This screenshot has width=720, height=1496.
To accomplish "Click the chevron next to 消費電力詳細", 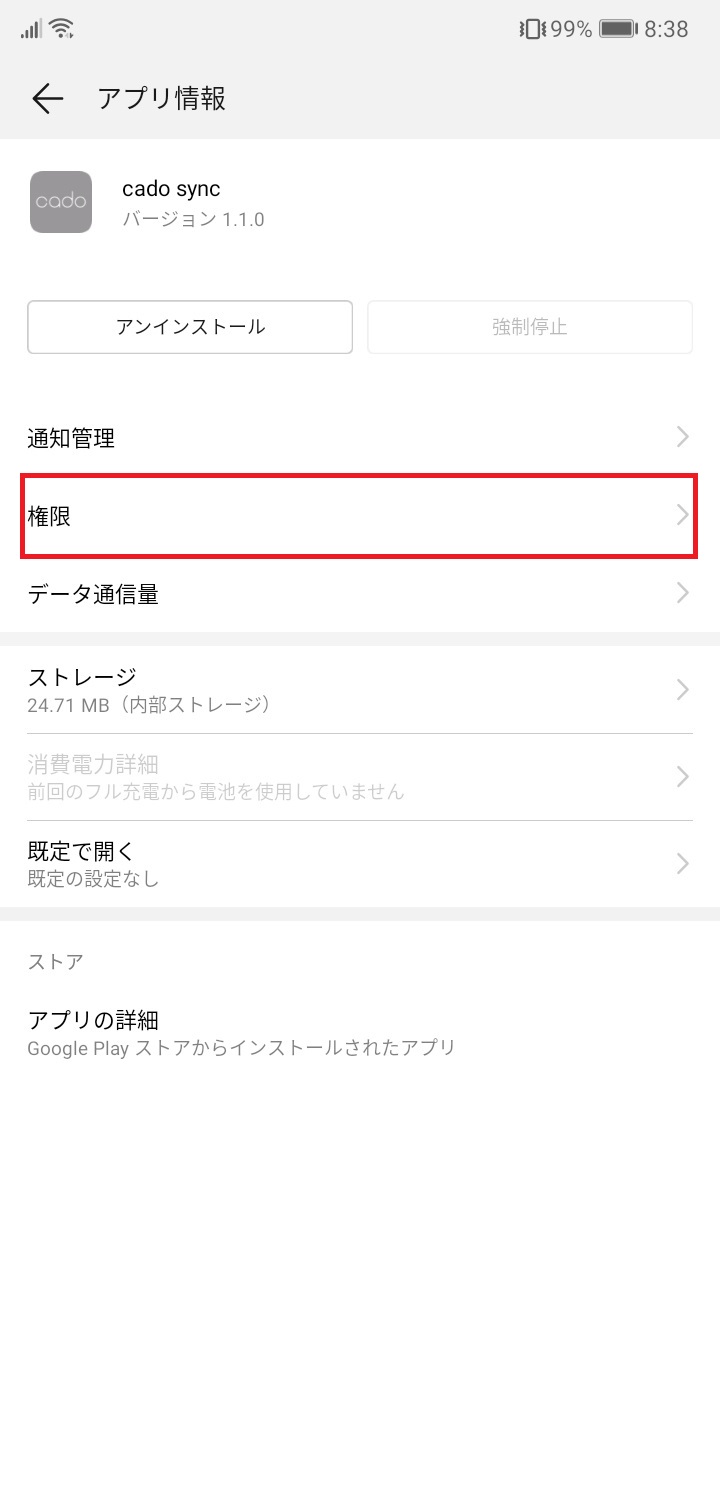I will coord(682,776).
